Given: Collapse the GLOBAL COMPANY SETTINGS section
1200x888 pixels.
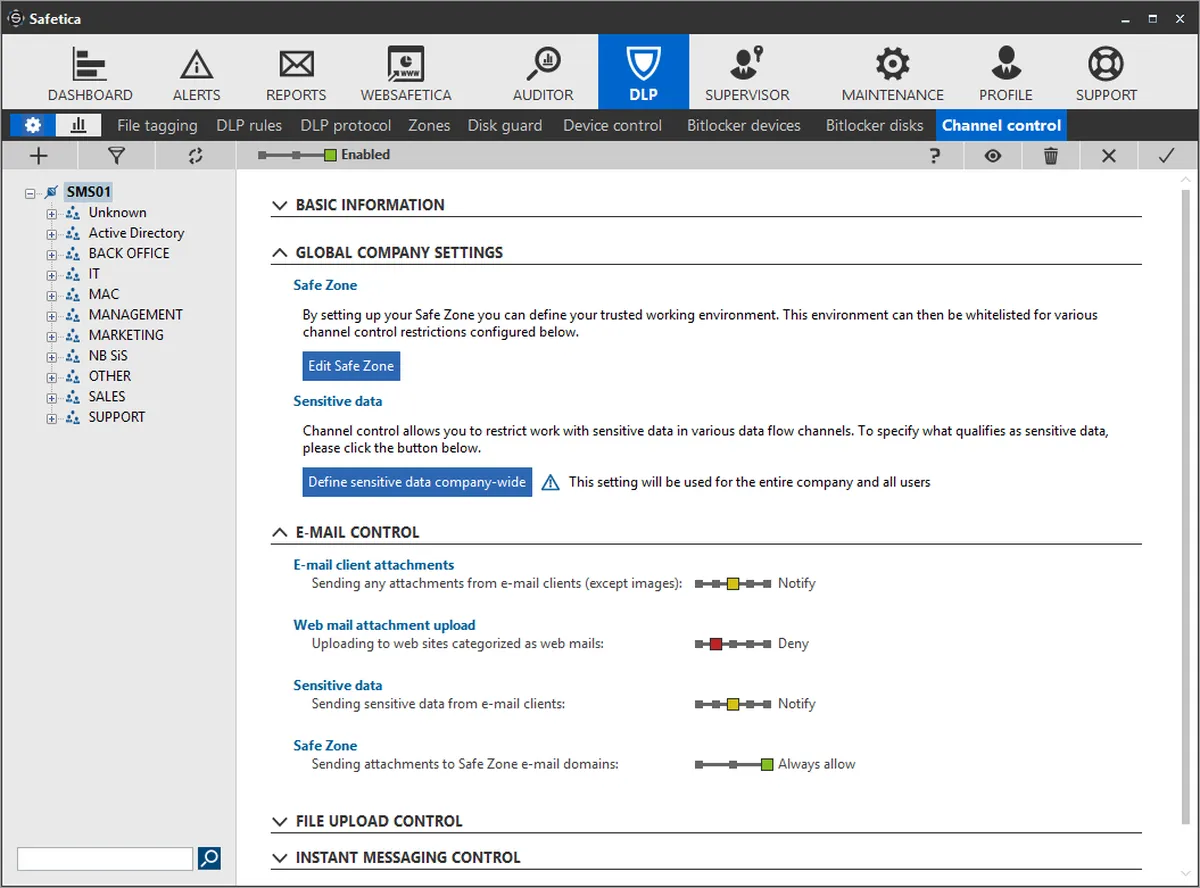Looking at the screenshot, I should tap(279, 253).
